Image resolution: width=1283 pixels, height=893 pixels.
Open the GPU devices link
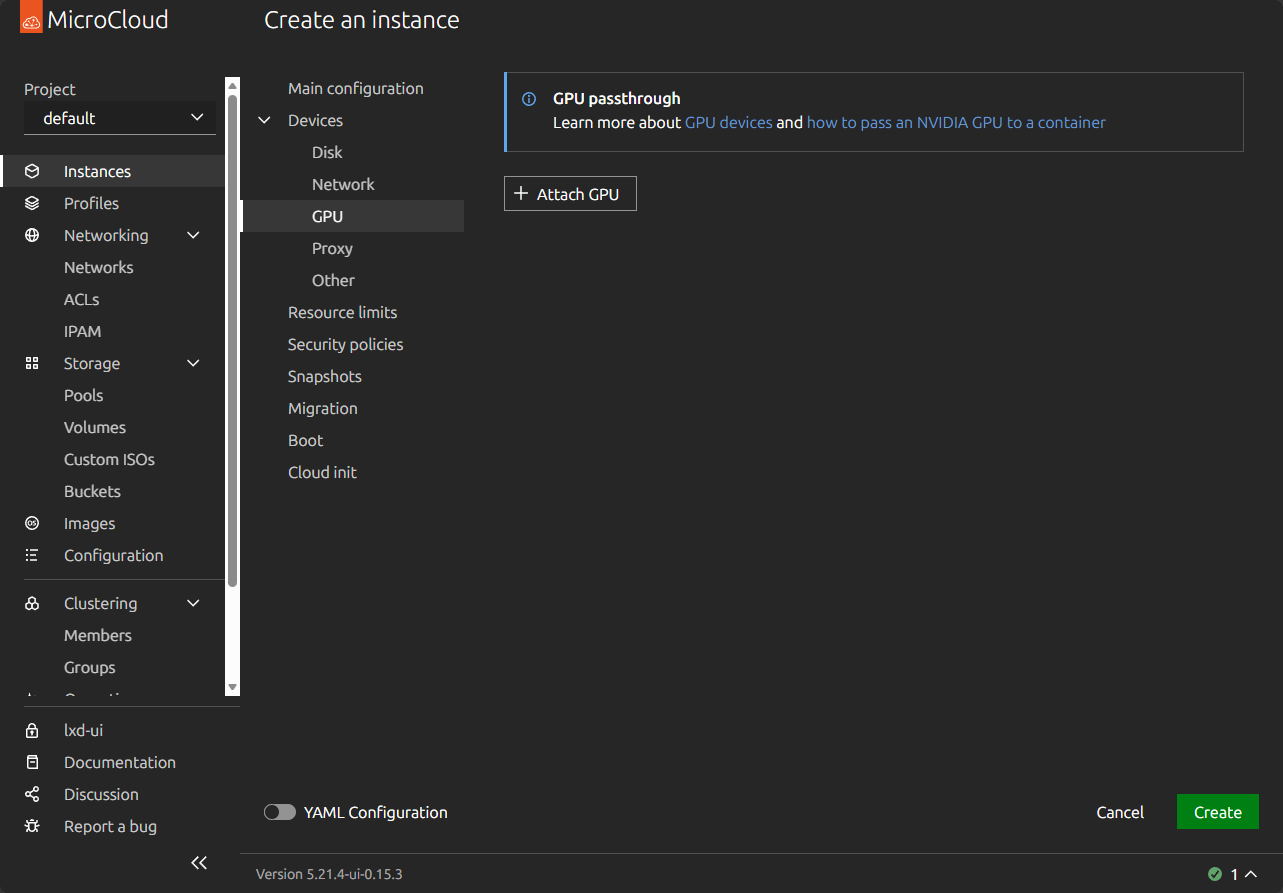point(728,122)
